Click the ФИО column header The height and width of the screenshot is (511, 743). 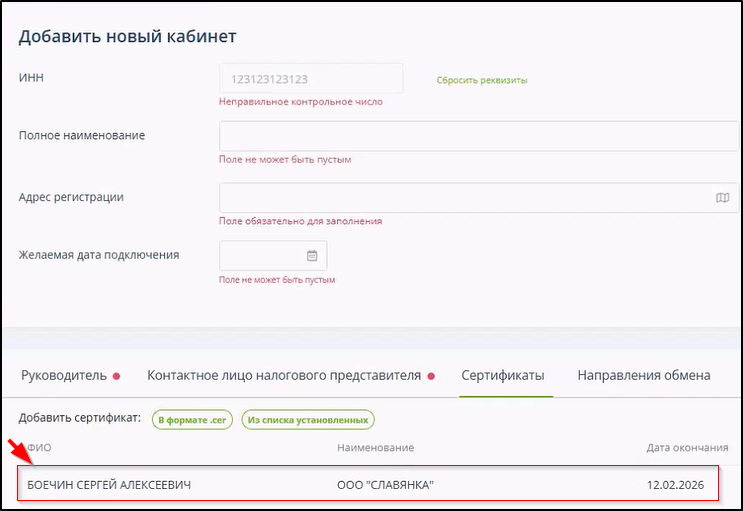(x=39, y=447)
